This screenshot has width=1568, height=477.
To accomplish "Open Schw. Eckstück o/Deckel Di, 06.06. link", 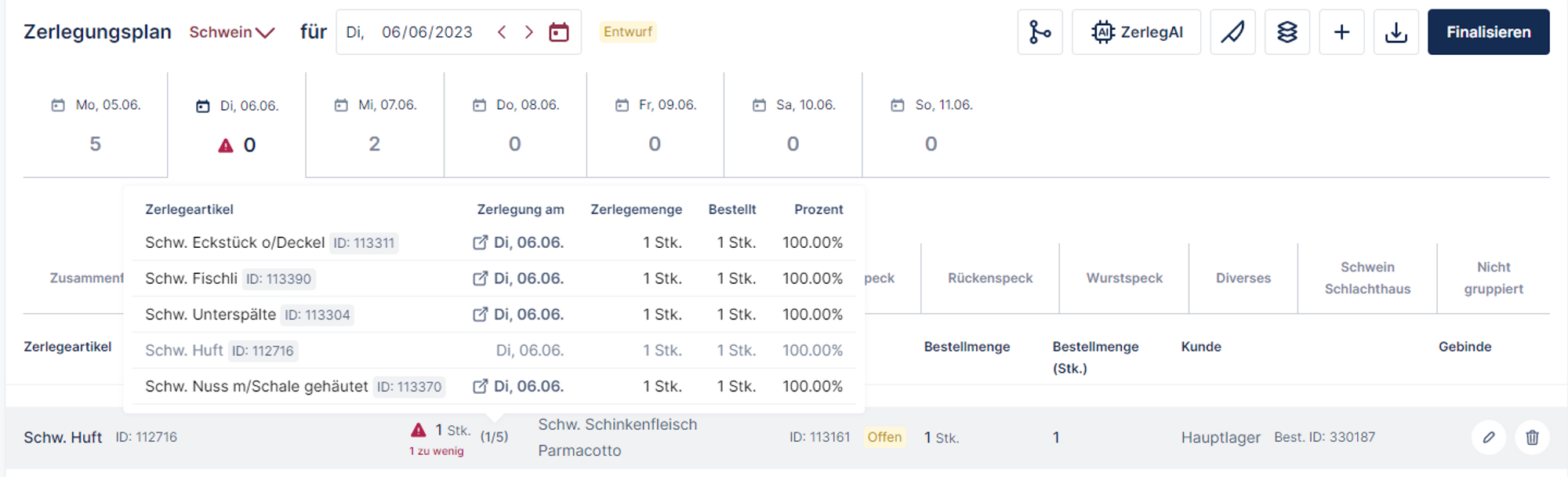I will pos(518,242).
